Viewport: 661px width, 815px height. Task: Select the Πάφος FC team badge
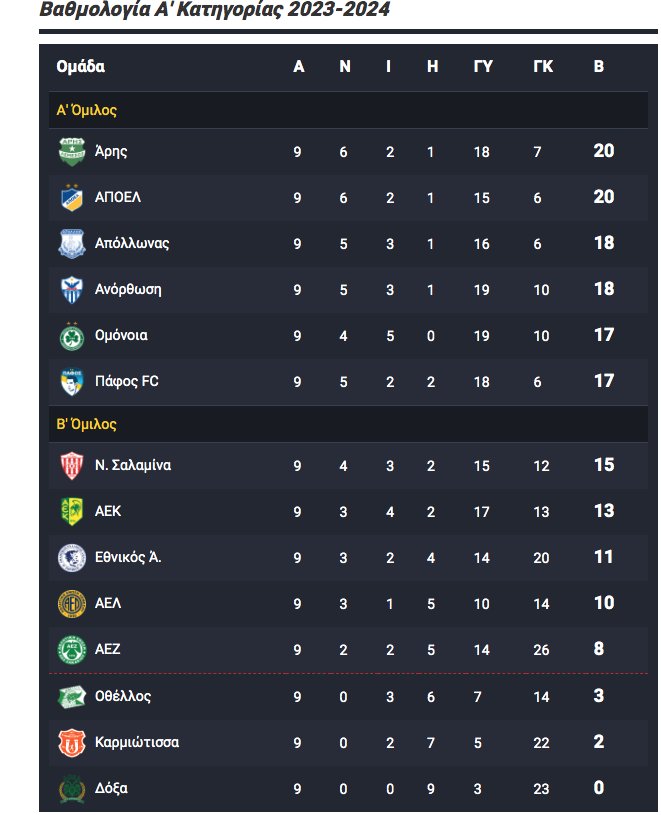coord(72,382)
